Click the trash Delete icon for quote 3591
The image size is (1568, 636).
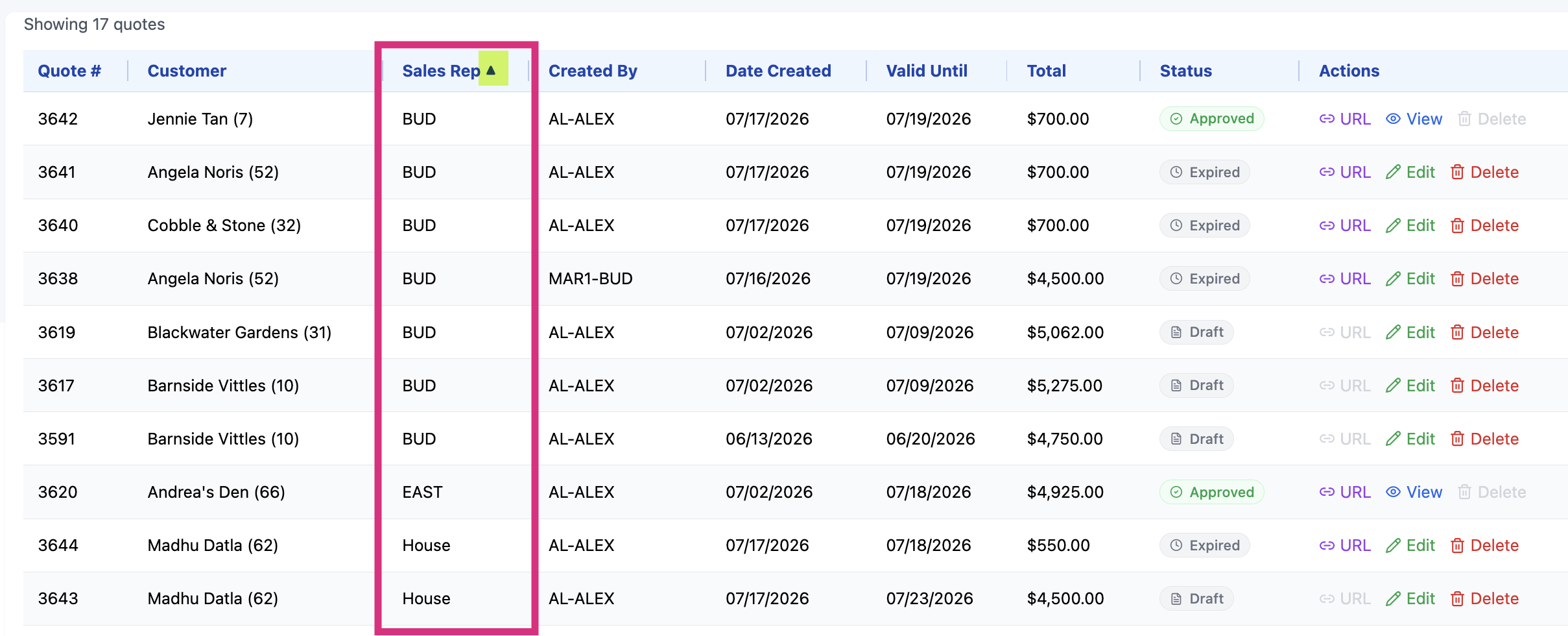tap(1457, 439)
